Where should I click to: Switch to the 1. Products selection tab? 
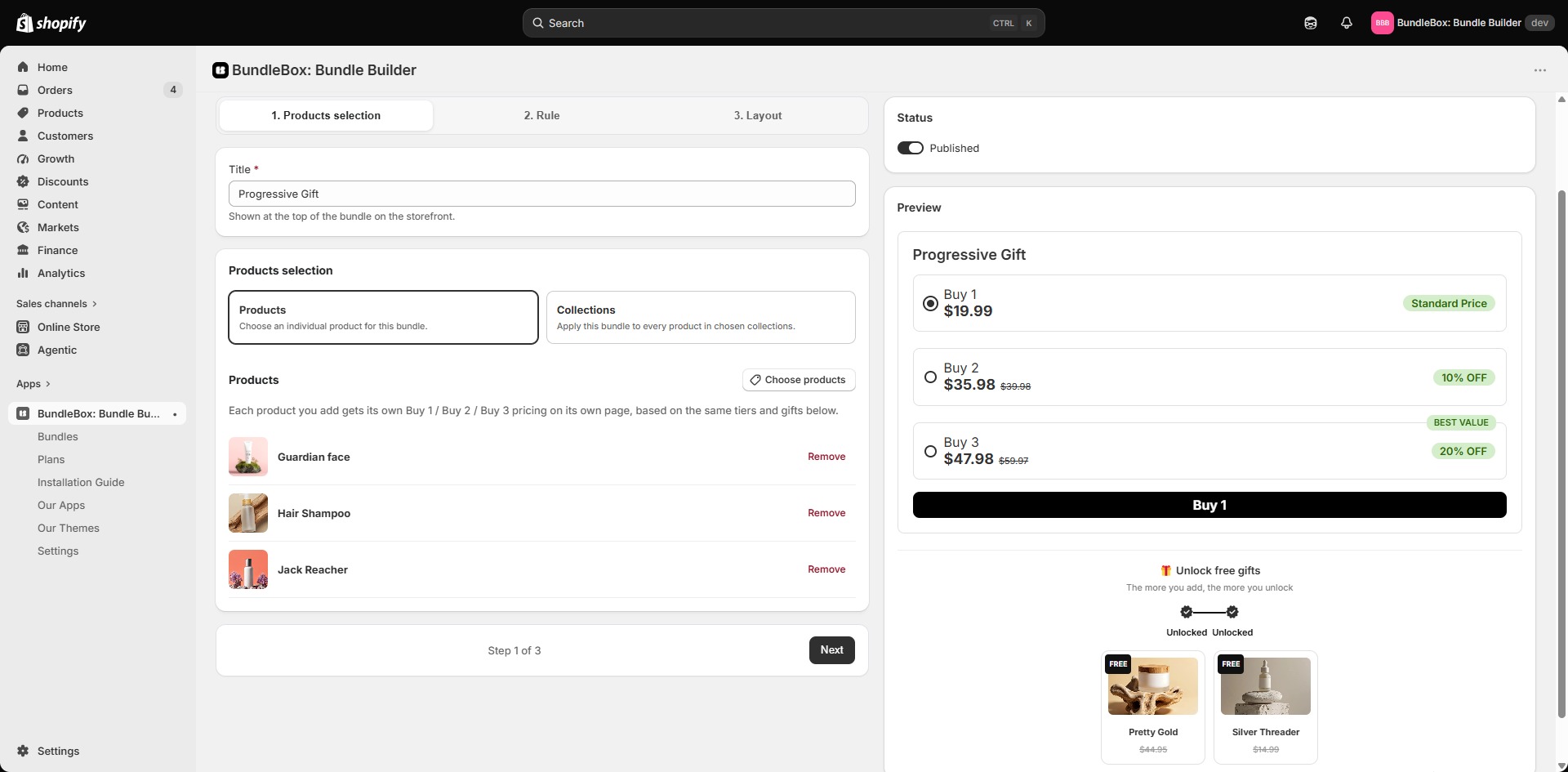[326, 115]
